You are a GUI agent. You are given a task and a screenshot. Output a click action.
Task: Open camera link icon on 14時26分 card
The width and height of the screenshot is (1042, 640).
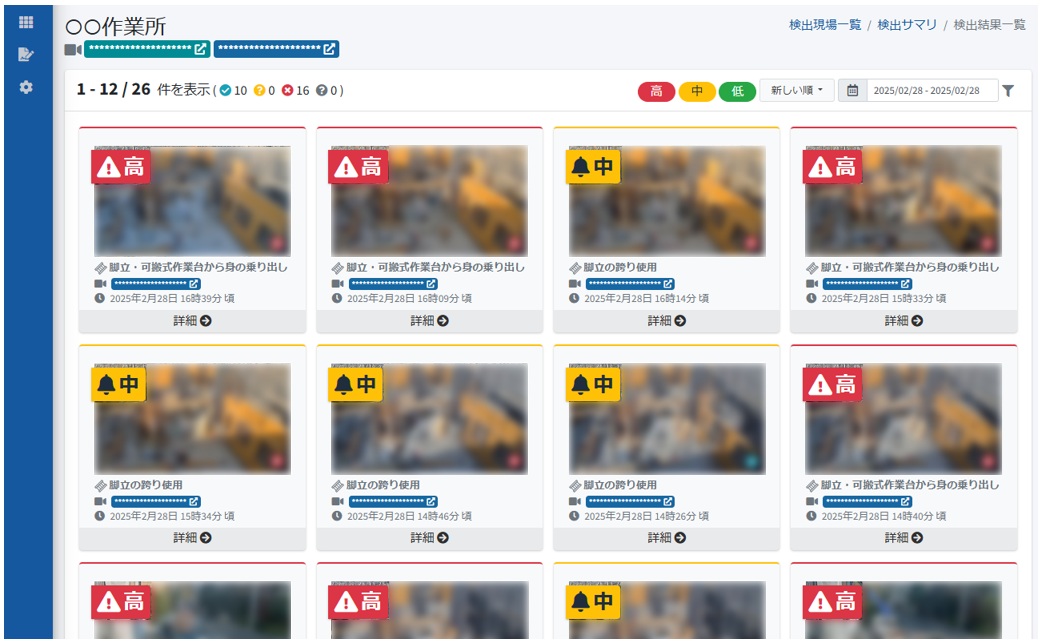[668, 502]
